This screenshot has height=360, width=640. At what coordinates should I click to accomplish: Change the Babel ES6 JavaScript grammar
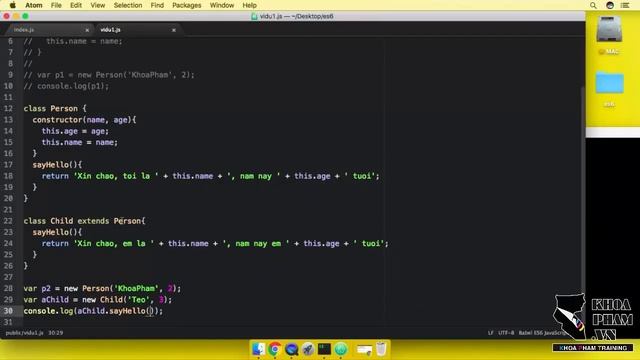point(542,333)
